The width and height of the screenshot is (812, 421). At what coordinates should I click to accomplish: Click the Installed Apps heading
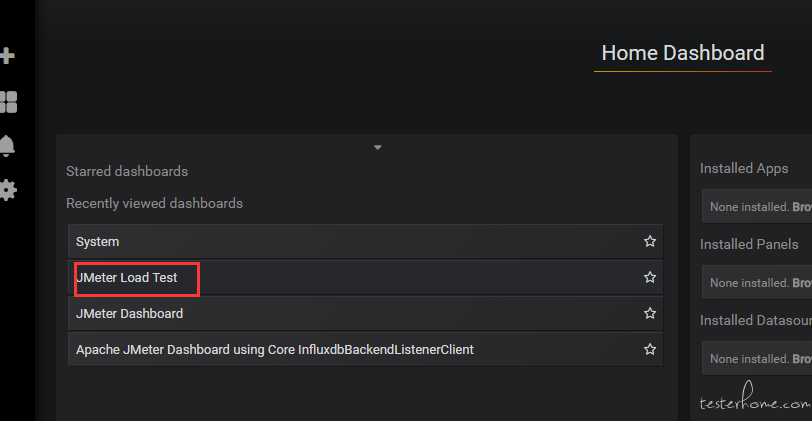tap(744, 169)
